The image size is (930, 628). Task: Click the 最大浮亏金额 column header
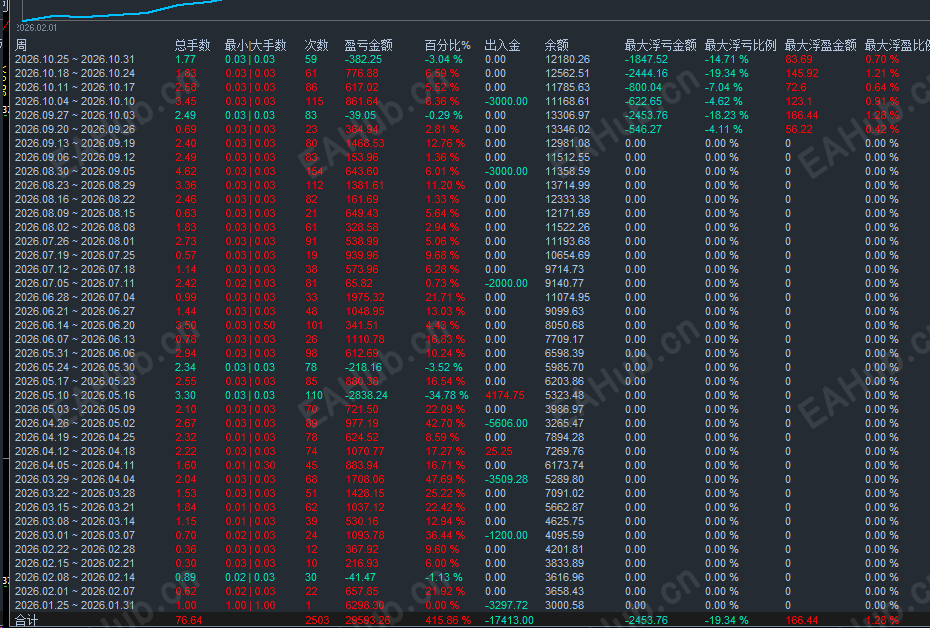pyautogui.click(x=660, y=45)
